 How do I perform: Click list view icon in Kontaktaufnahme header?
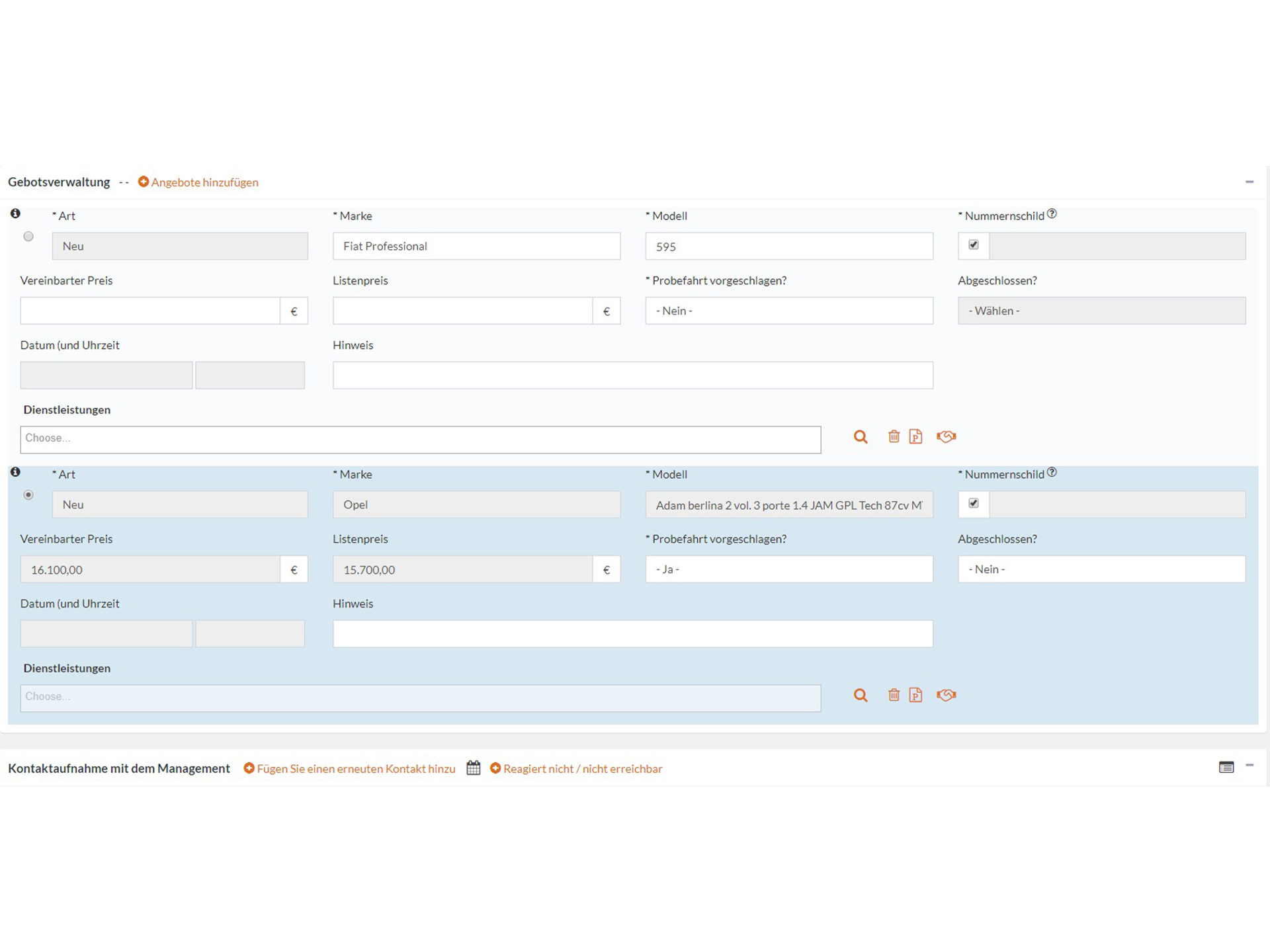point(1226,767)
